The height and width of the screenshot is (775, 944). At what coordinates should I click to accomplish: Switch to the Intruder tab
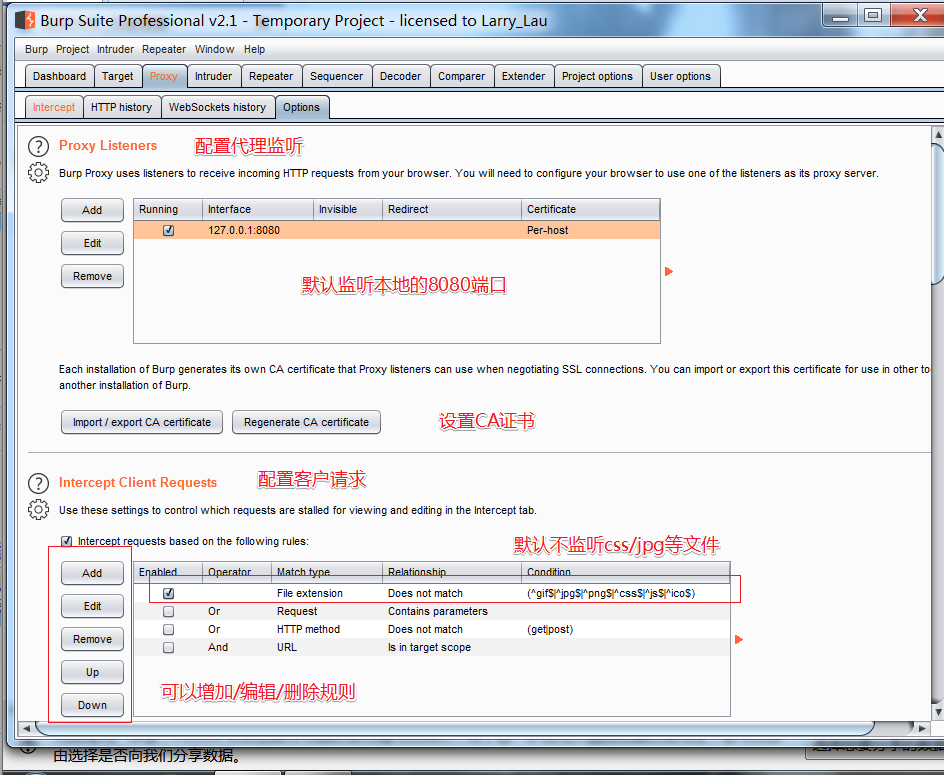(x=214, y=76)
